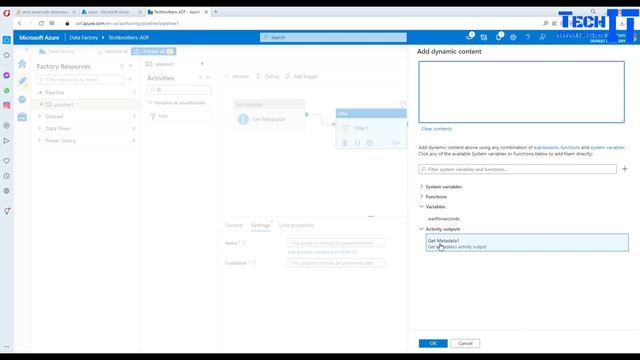This screenshot has height=360, width=640.
Task: Open the Settings tab in activity properties
Action: [x=260, y=225]
